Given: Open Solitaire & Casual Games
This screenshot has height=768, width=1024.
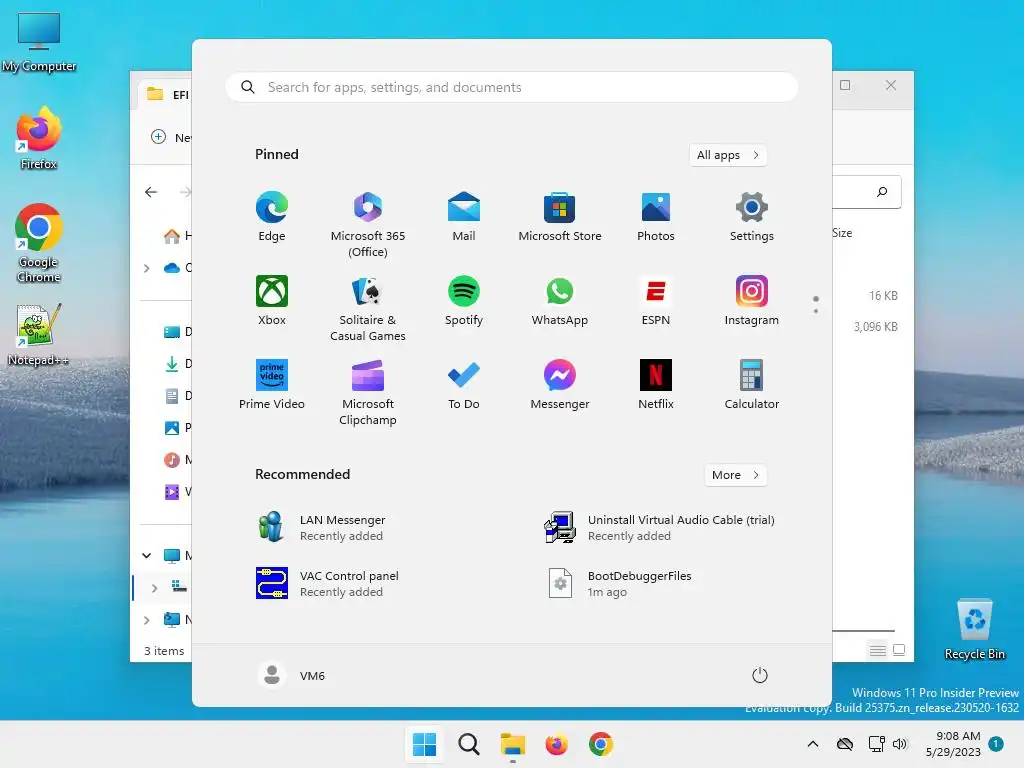Looking at the screenshot, I should [368, 308].
